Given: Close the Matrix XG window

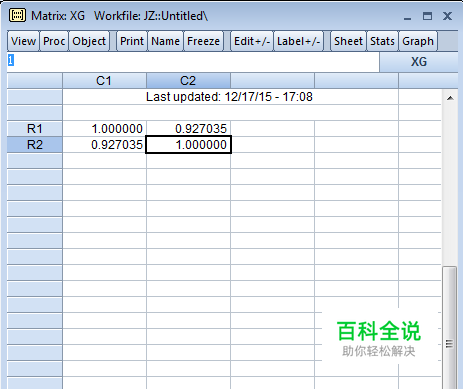Looking at the screenshot, I should point(447,16).
